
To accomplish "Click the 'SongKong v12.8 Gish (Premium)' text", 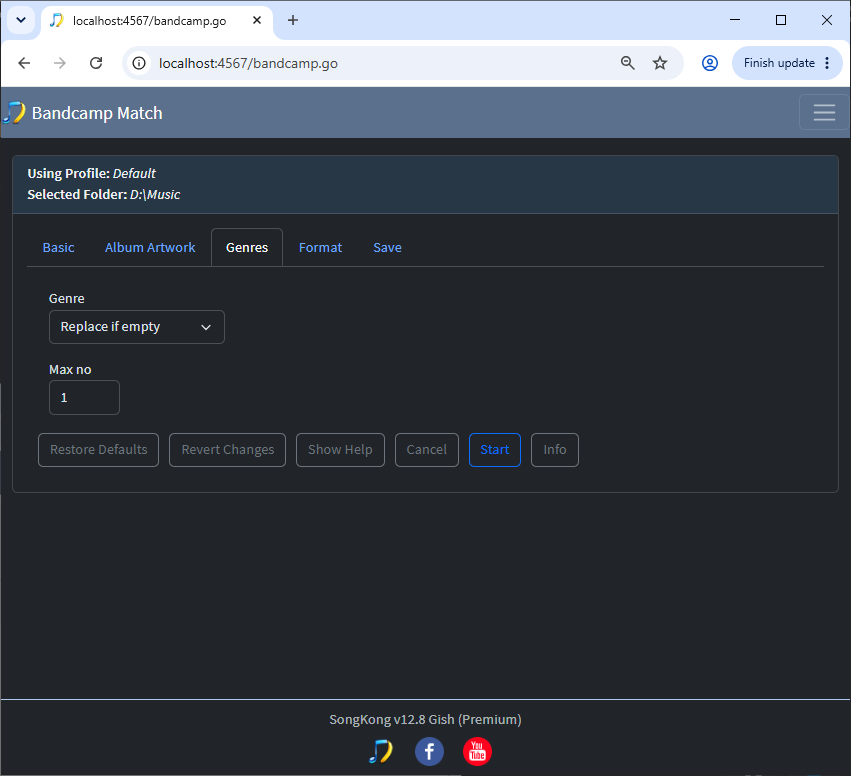I will 426,720.
